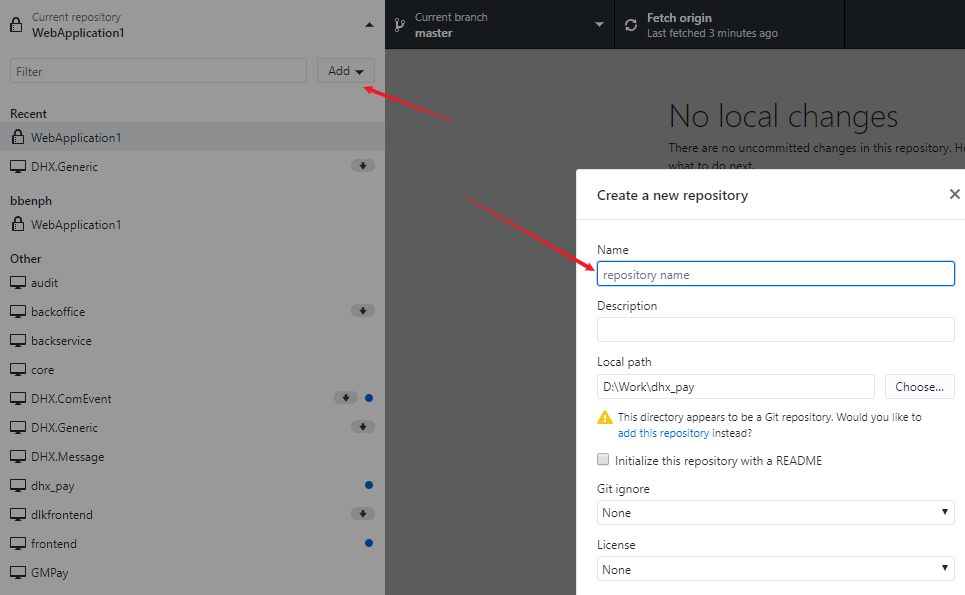Click the down-arrow badge on the DHX.ComEvent row
This screenshot has width=965, height=595.
click(346, 397)
